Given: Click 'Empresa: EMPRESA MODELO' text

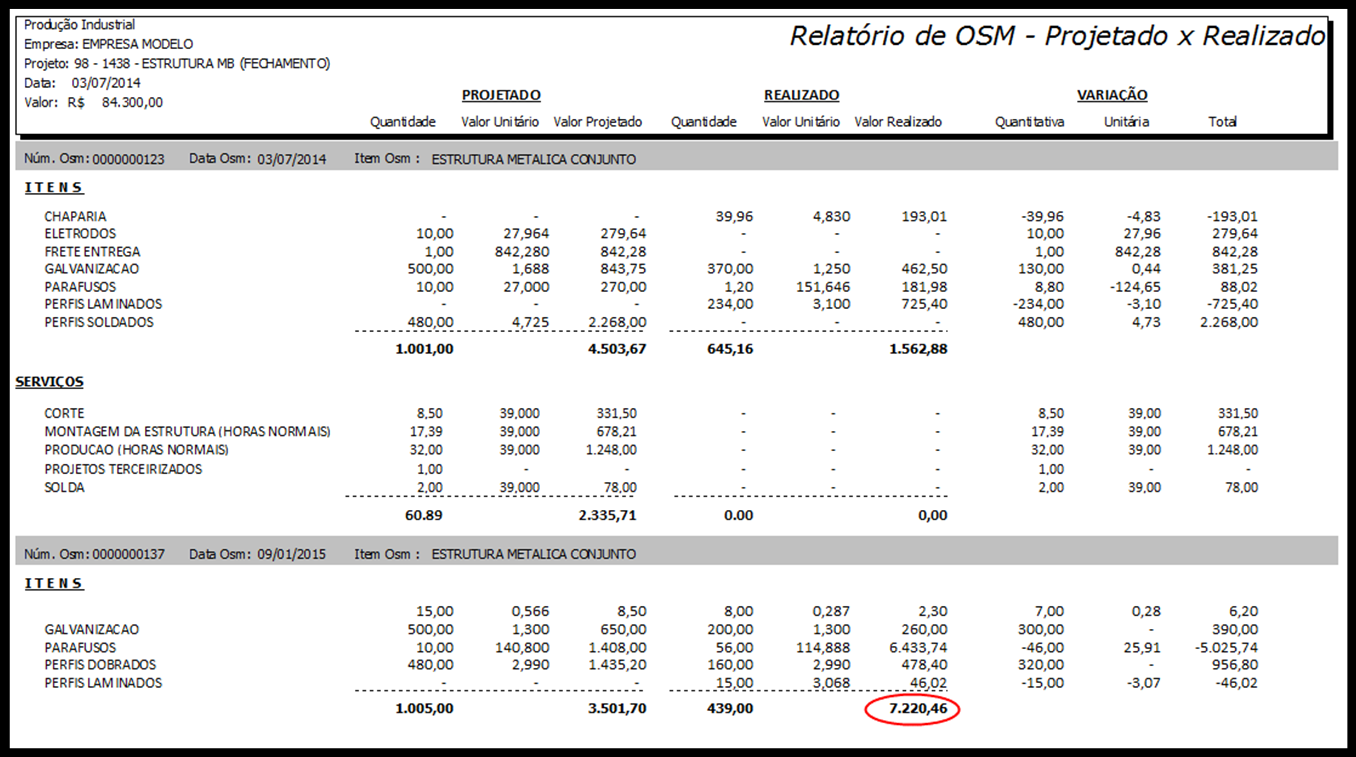Looking at the screenshot, I should [109, 44].
